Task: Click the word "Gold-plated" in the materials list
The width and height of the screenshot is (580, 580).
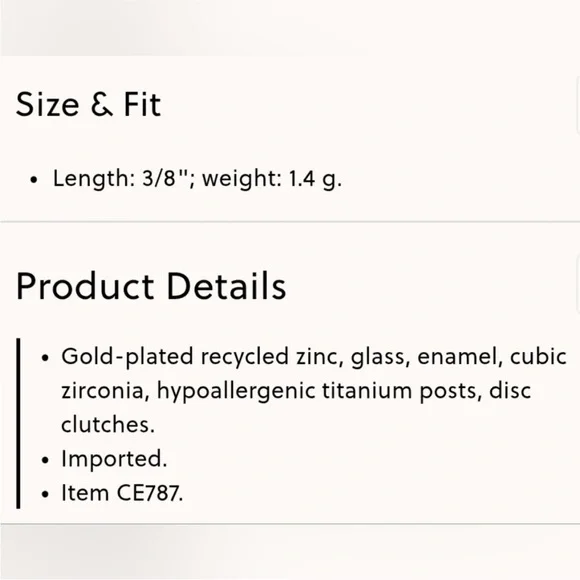Action: 127,357
